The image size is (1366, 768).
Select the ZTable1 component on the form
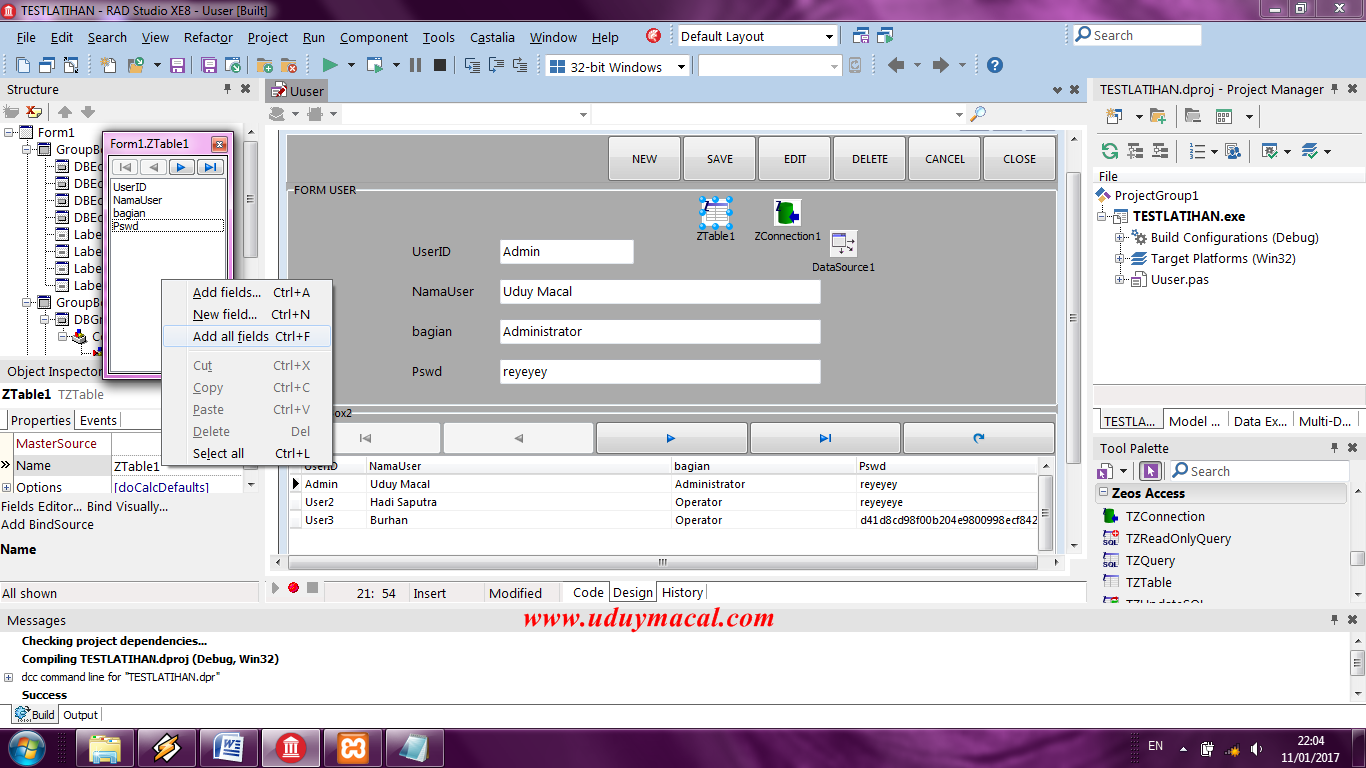tap(716, 212)
